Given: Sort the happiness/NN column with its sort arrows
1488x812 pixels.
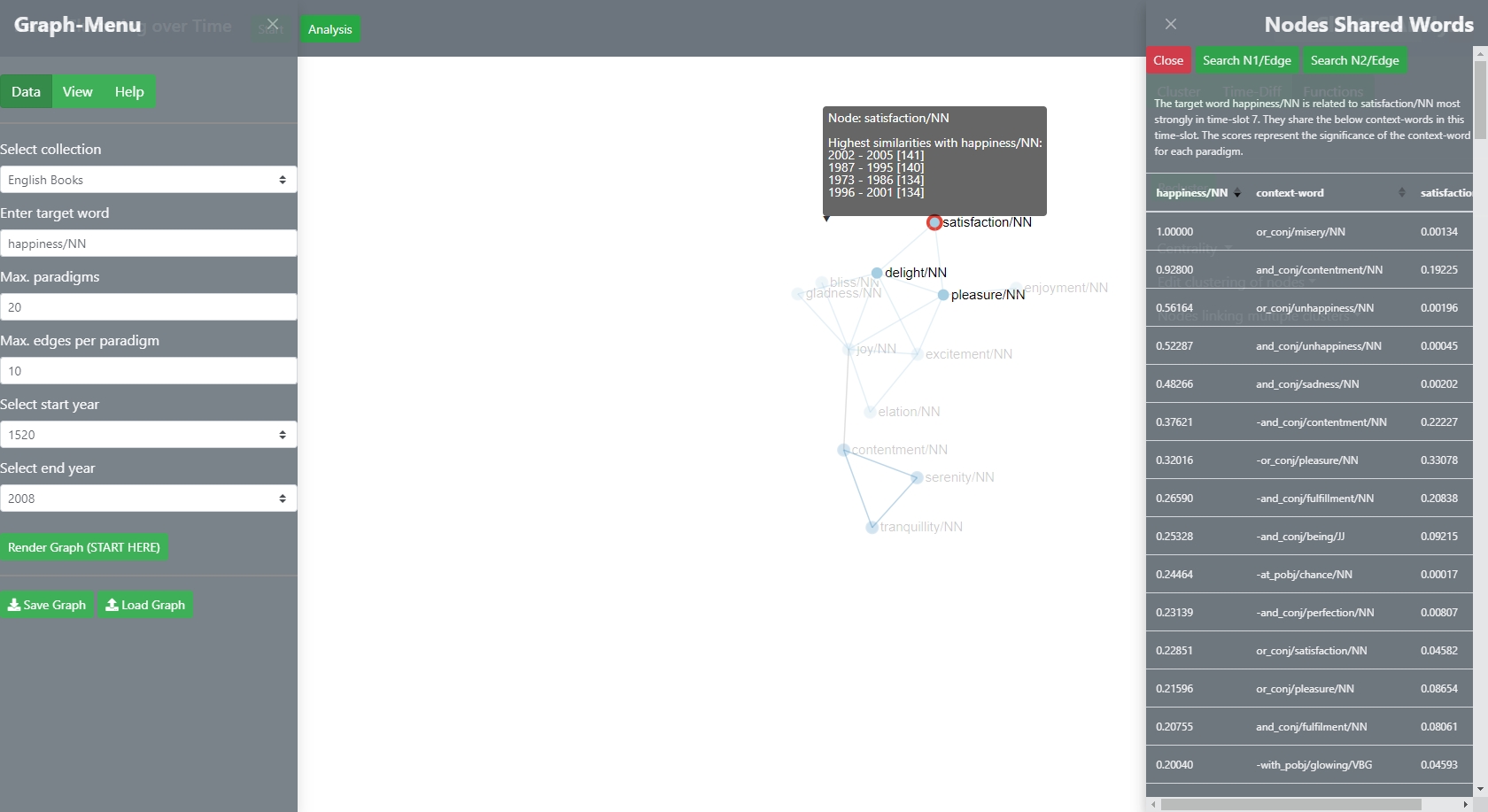Looking at the screenshot, I should tap(1237, 192).
